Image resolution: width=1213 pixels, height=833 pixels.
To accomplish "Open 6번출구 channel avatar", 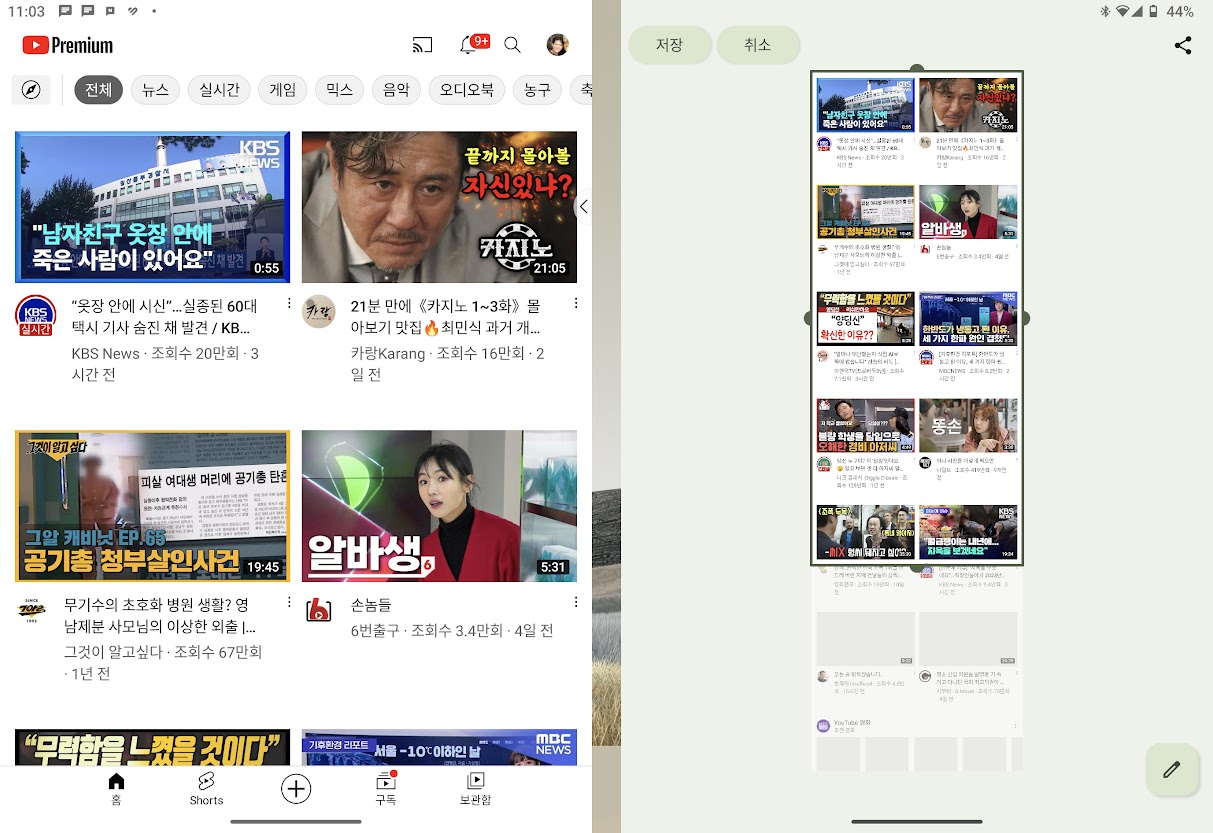I will (319, 610).
